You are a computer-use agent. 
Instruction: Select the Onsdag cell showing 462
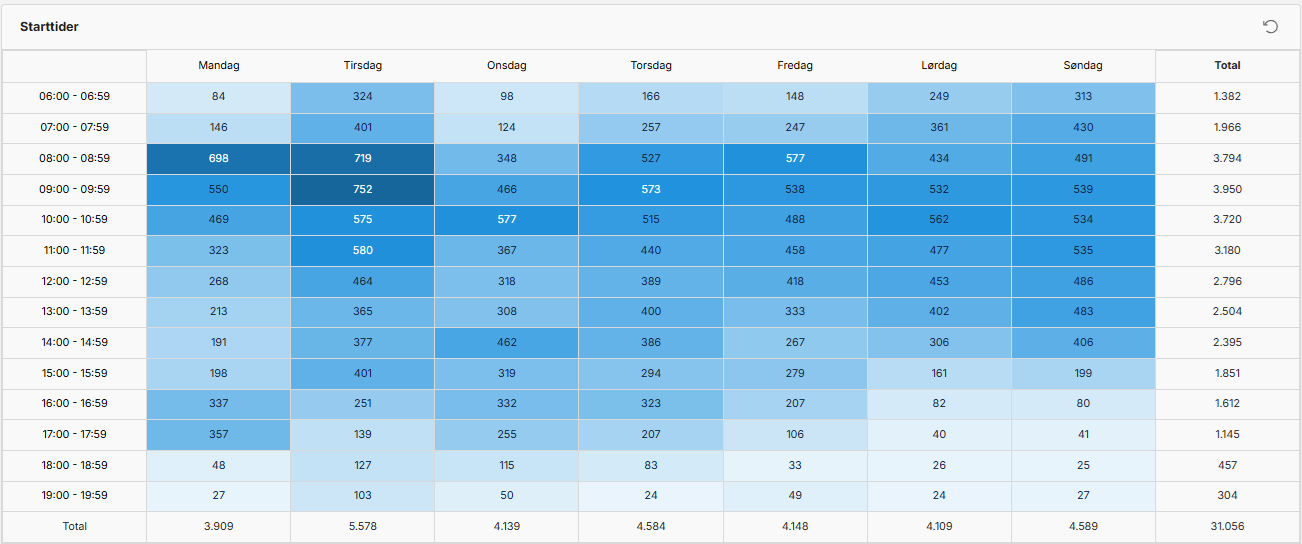(507, 342)
